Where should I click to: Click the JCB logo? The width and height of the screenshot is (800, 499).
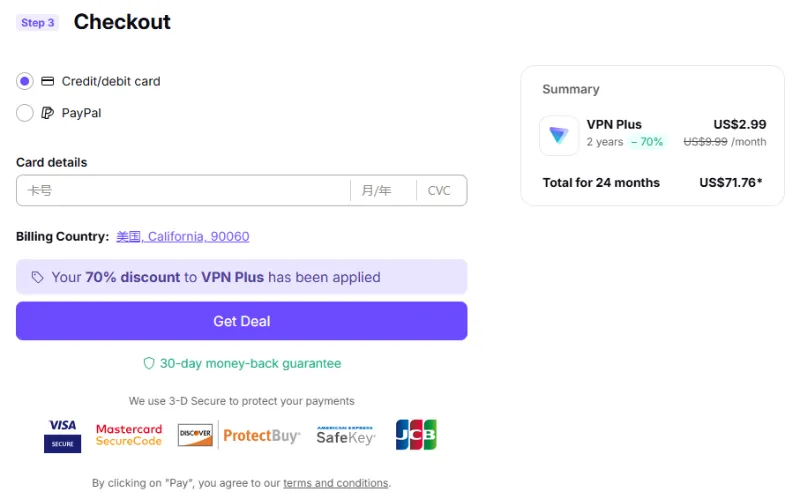[416, 435]
